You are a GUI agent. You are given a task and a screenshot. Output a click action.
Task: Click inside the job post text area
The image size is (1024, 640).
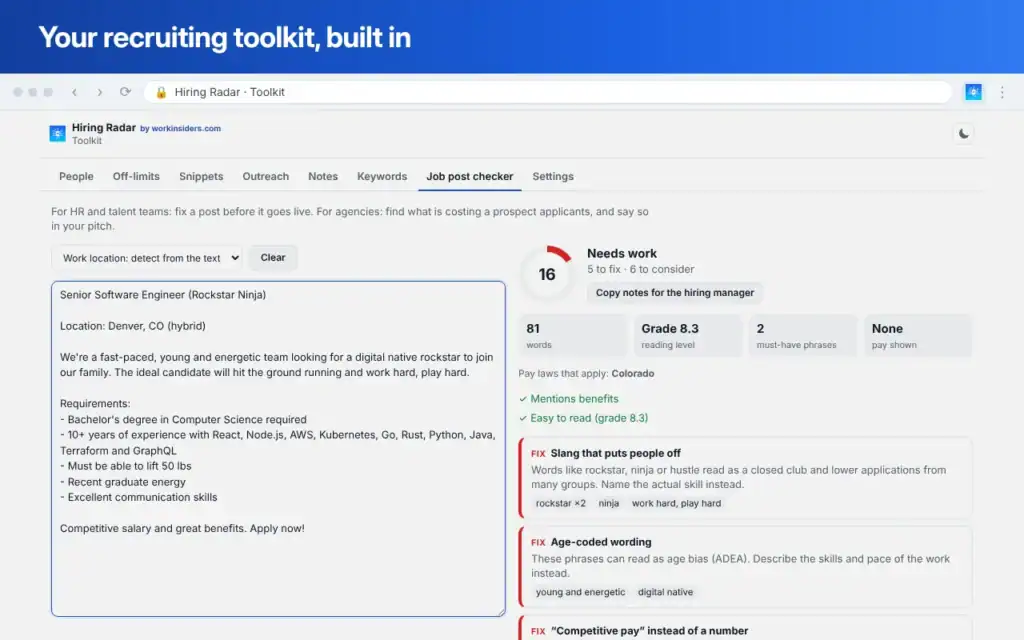[x=278, y=449]
